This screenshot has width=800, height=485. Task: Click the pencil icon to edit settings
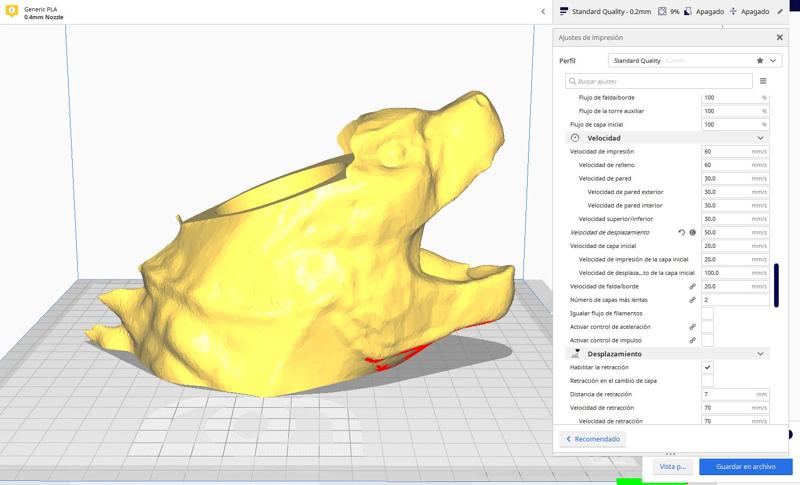pos(780,11)
